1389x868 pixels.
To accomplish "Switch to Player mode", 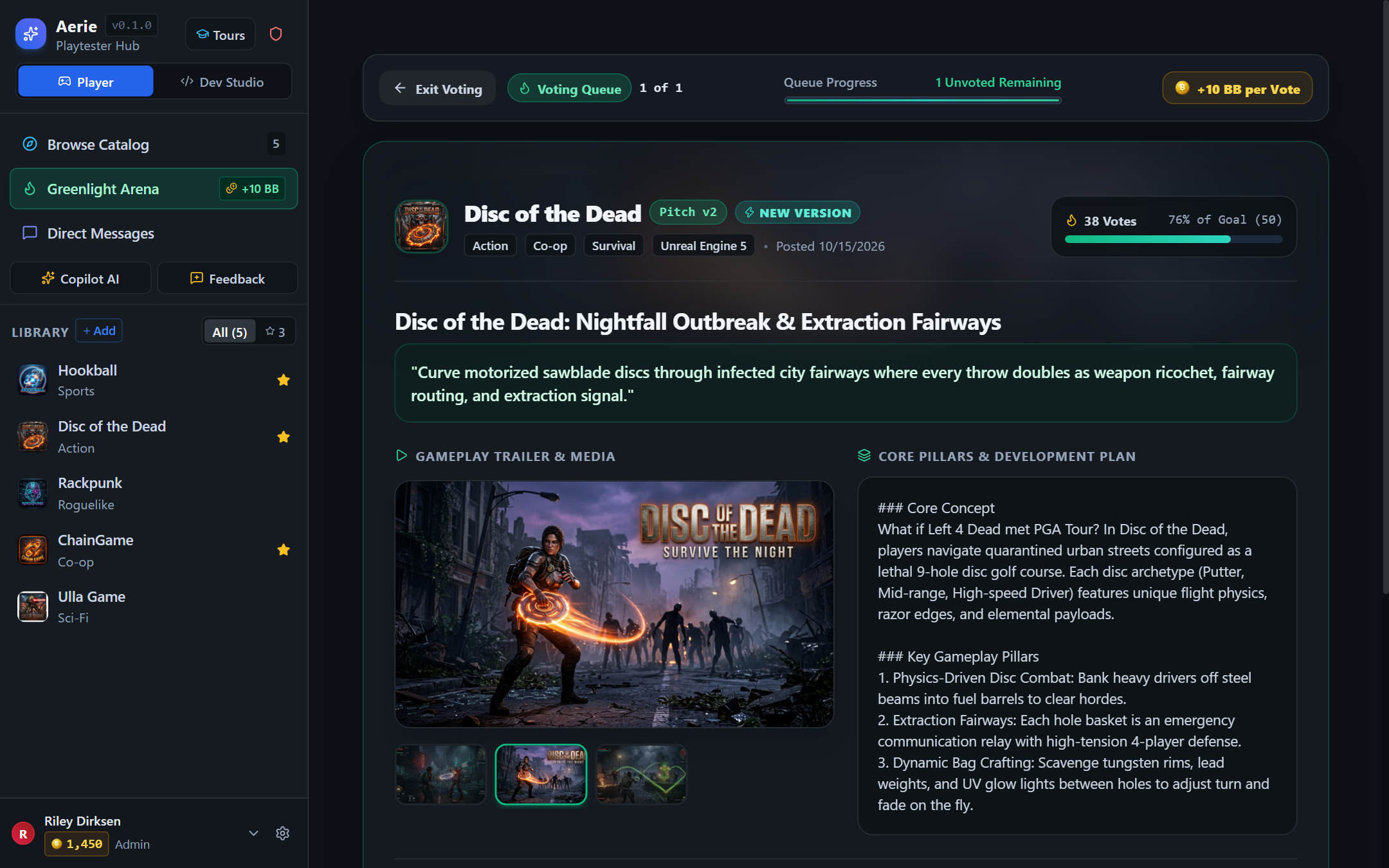I will pyautogui.click(x=86, y=82).
